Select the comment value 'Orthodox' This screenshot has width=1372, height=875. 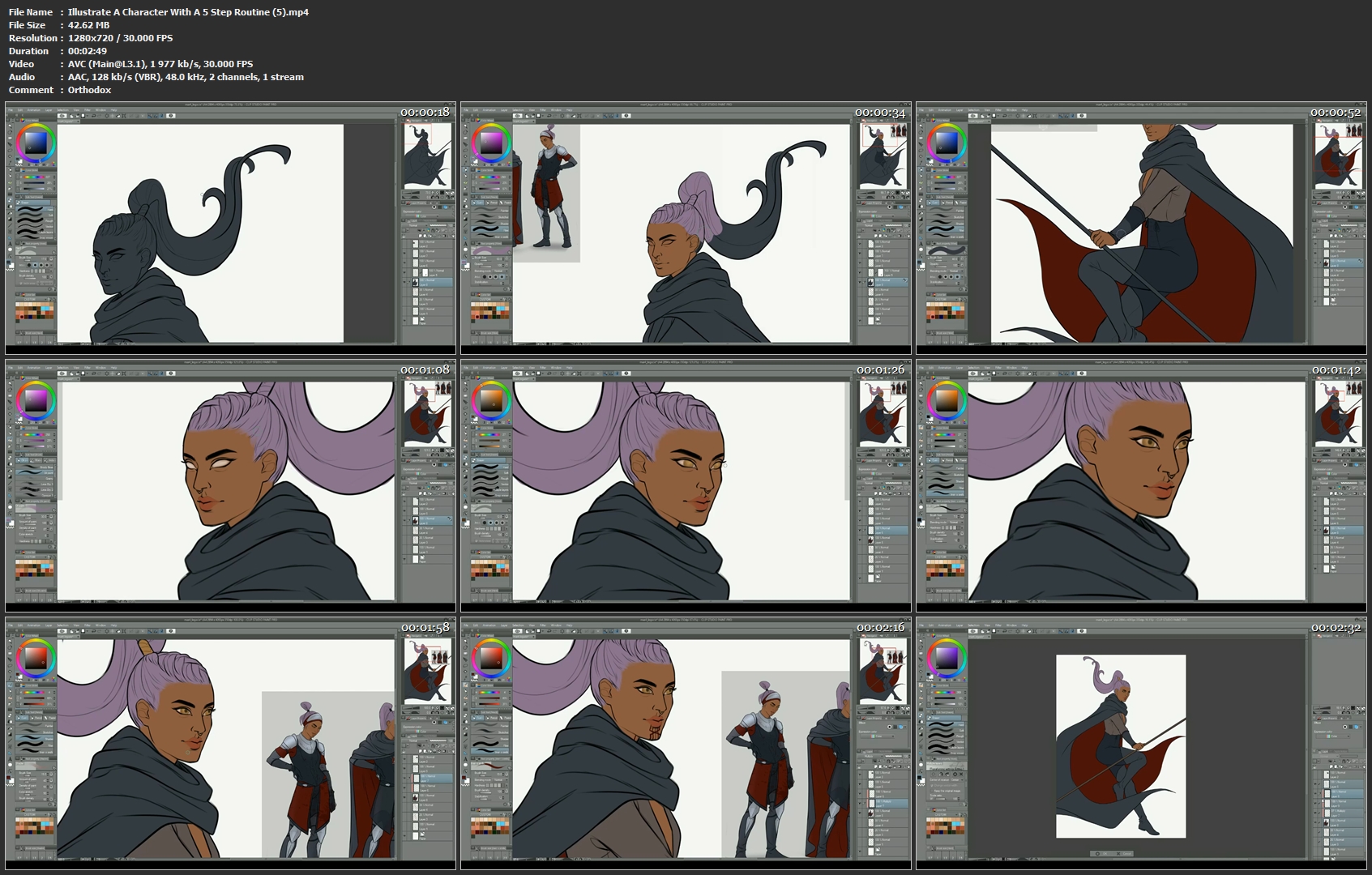pyautogui.click(x=89, y=90)
